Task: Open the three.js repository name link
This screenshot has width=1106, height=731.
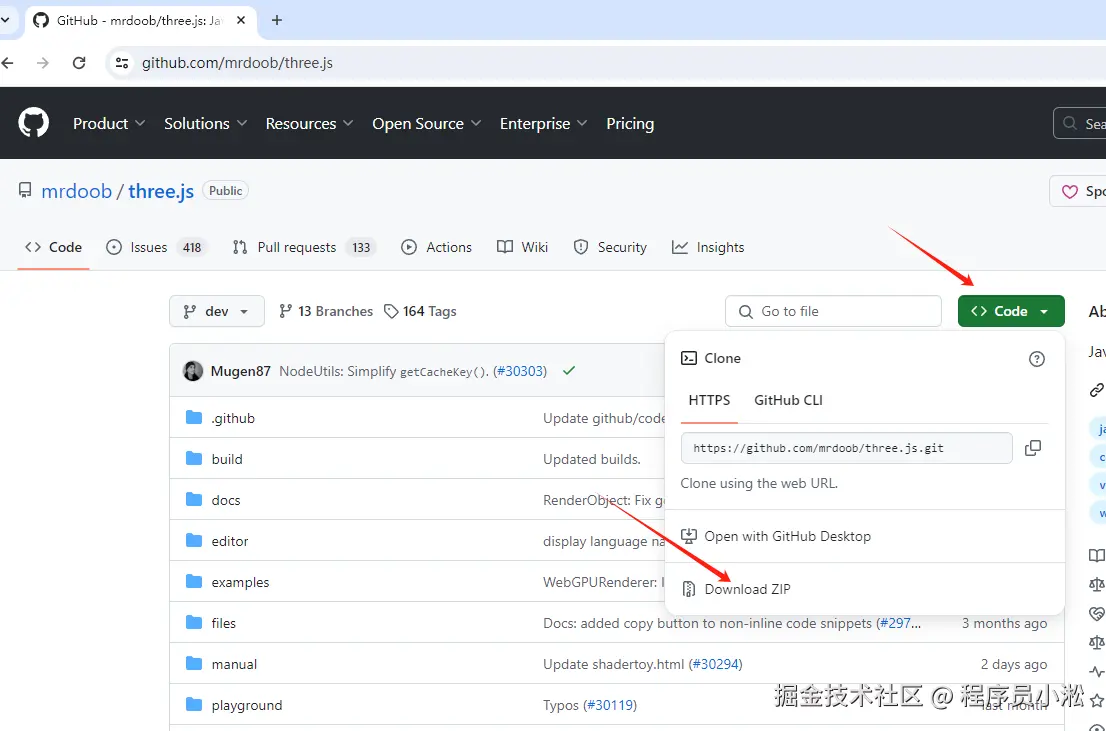Action: coord(161,191)
